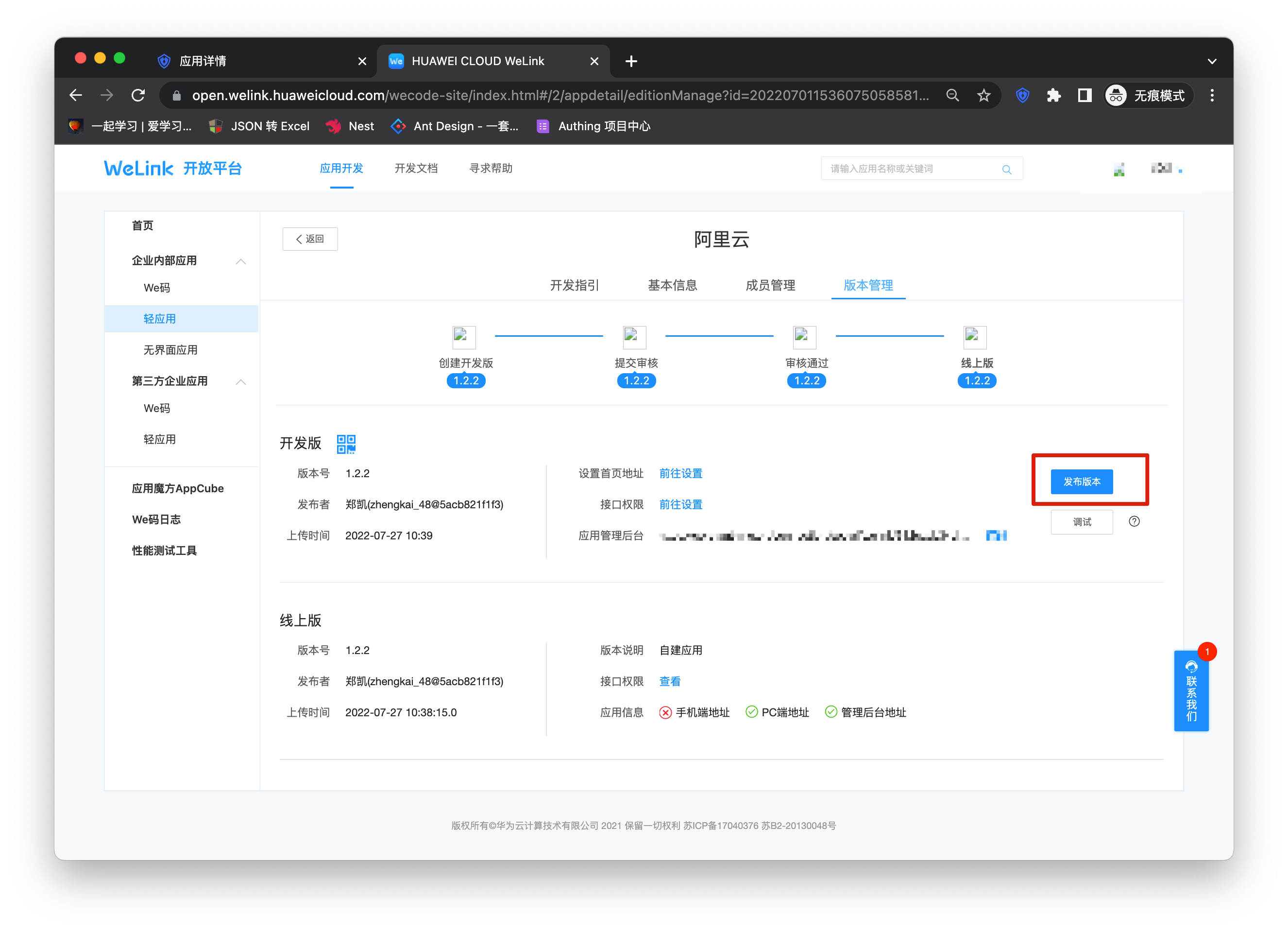Click the search magnifier in the app search box
The height and width of the screenshot is (932, 1288).
[1006, 169]
